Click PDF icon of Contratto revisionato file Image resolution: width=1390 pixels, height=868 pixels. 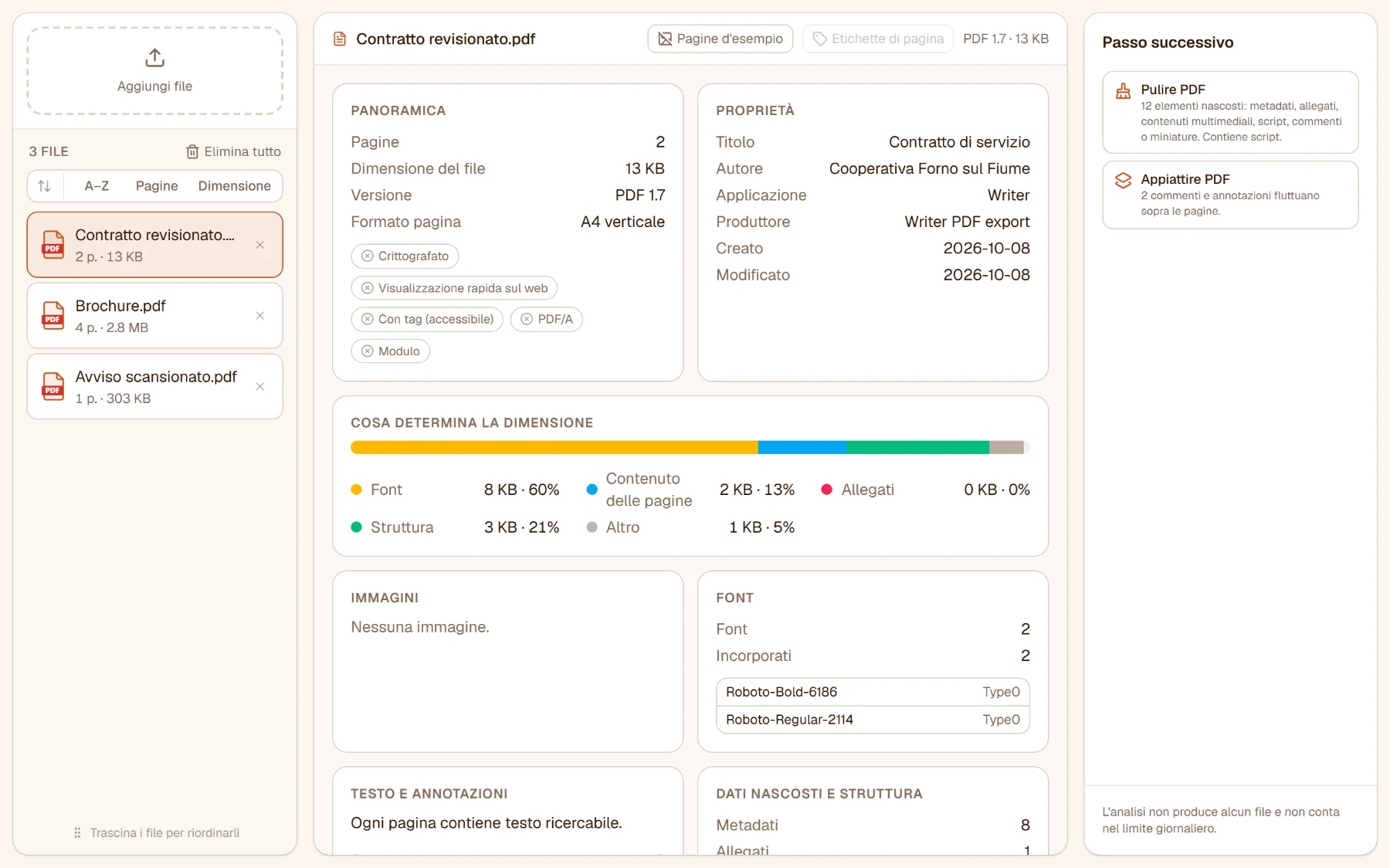tap(53, 245)
